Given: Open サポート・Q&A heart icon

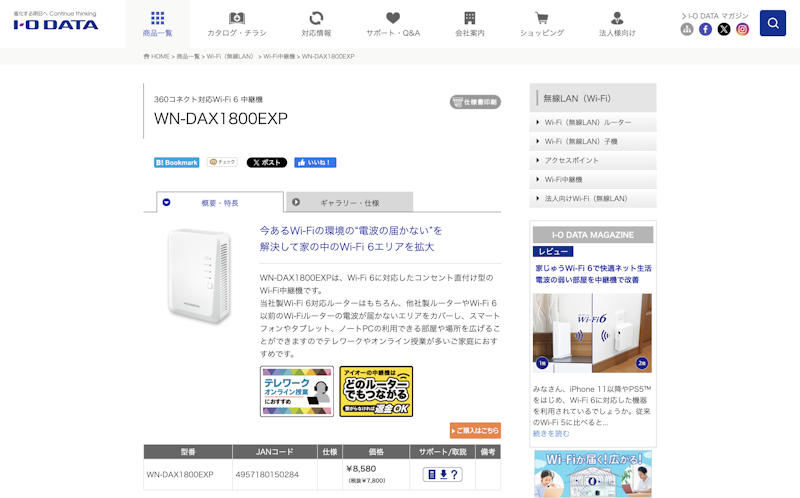Looking at the screenshot, I should 393,18.
